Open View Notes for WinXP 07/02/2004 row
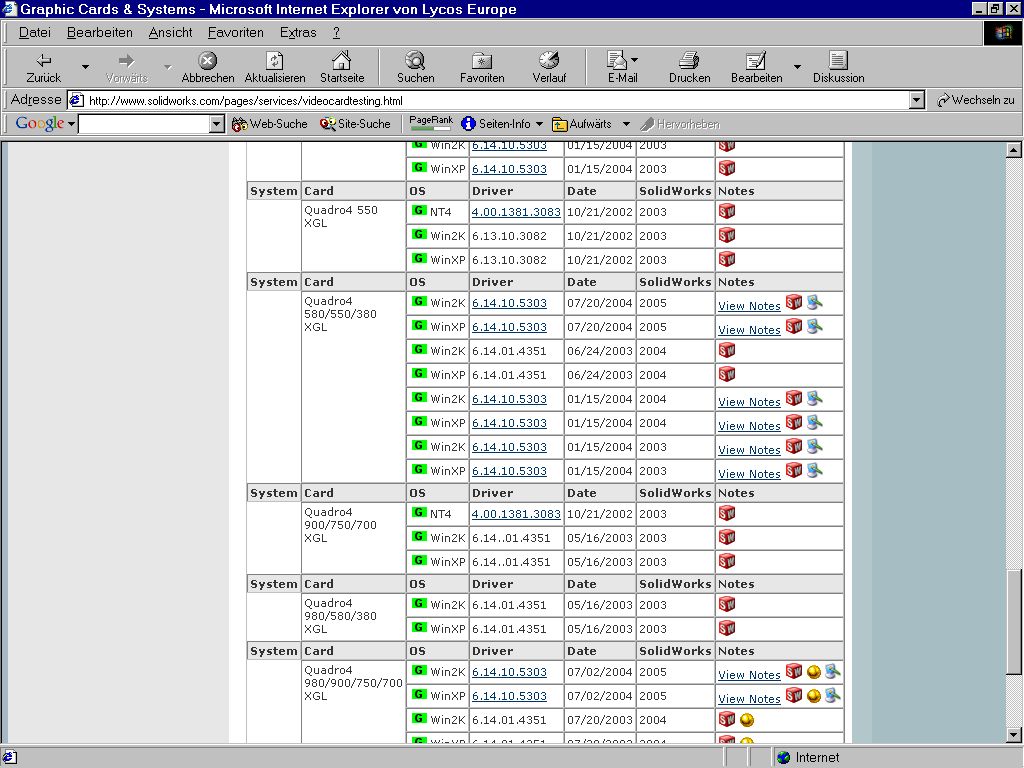Screen dimensions: 1024x768 point(749,699)
